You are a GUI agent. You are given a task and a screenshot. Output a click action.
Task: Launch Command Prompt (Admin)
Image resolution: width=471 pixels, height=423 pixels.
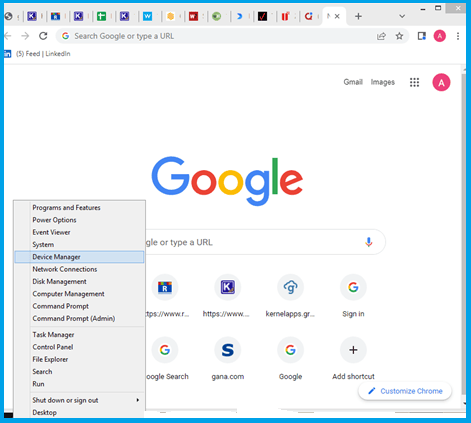79,319
